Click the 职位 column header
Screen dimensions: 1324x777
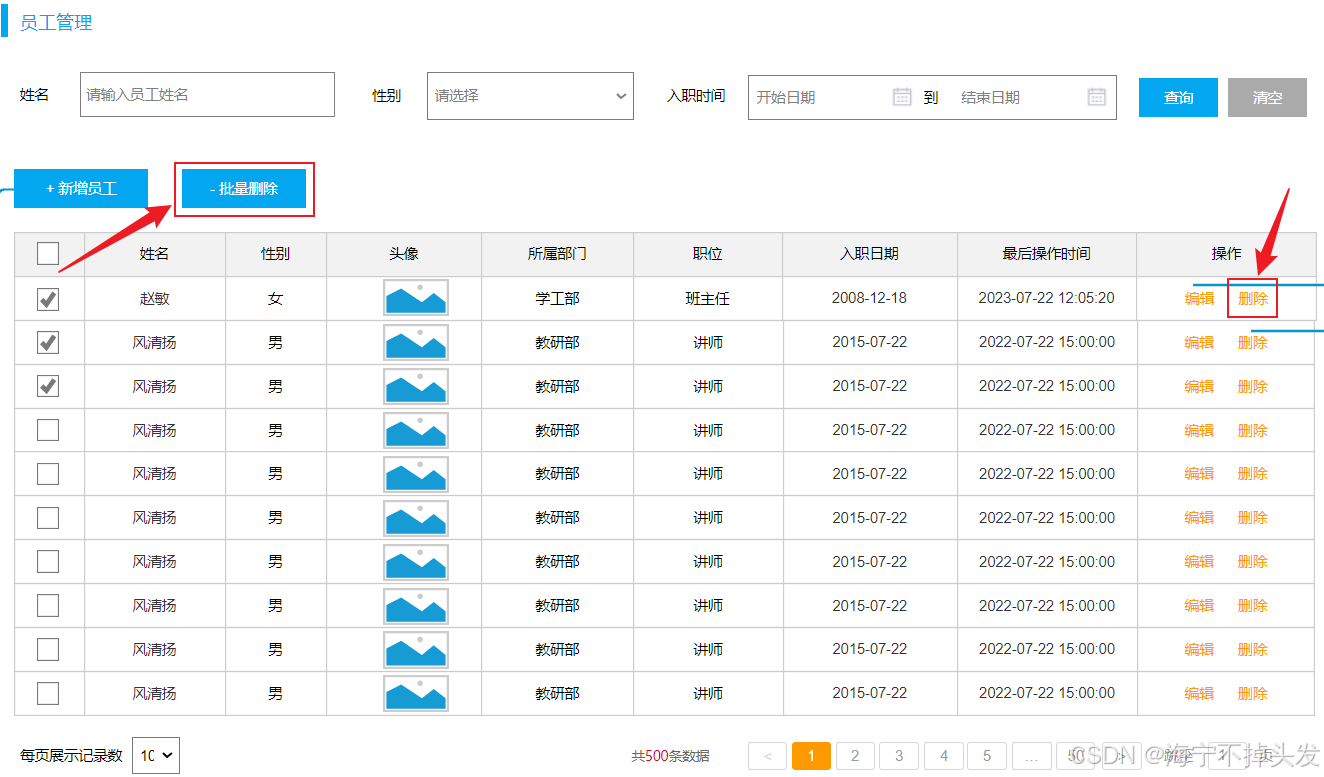click(x=708, y=254)
